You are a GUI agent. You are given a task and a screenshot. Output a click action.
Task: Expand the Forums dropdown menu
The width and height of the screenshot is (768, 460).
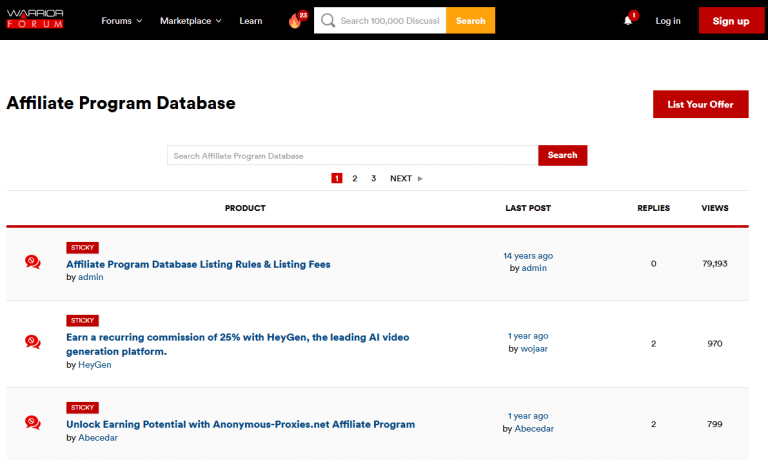pos(121,21)
